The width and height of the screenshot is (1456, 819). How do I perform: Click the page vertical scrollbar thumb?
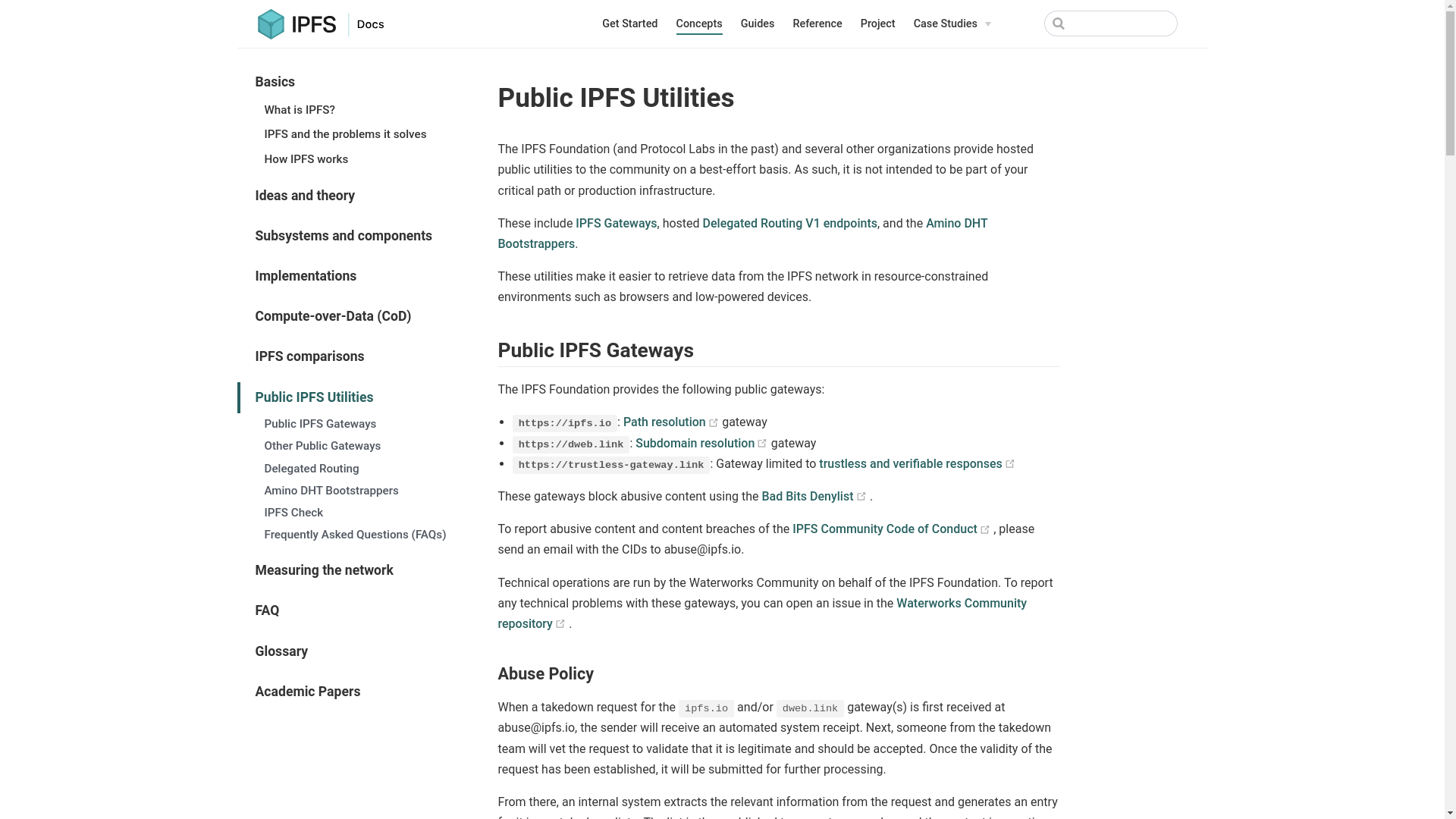pos(1450,83)
